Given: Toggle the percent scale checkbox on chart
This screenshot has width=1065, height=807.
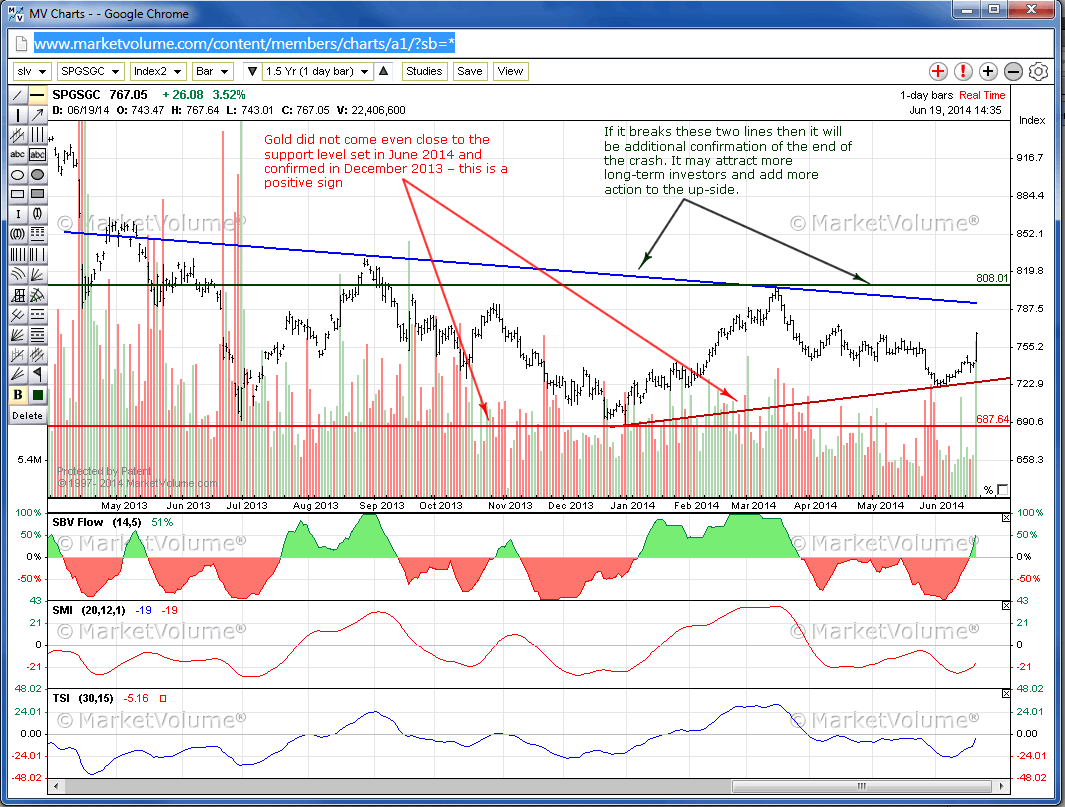Looking at the screenshot, I should tap(1002, 489).
